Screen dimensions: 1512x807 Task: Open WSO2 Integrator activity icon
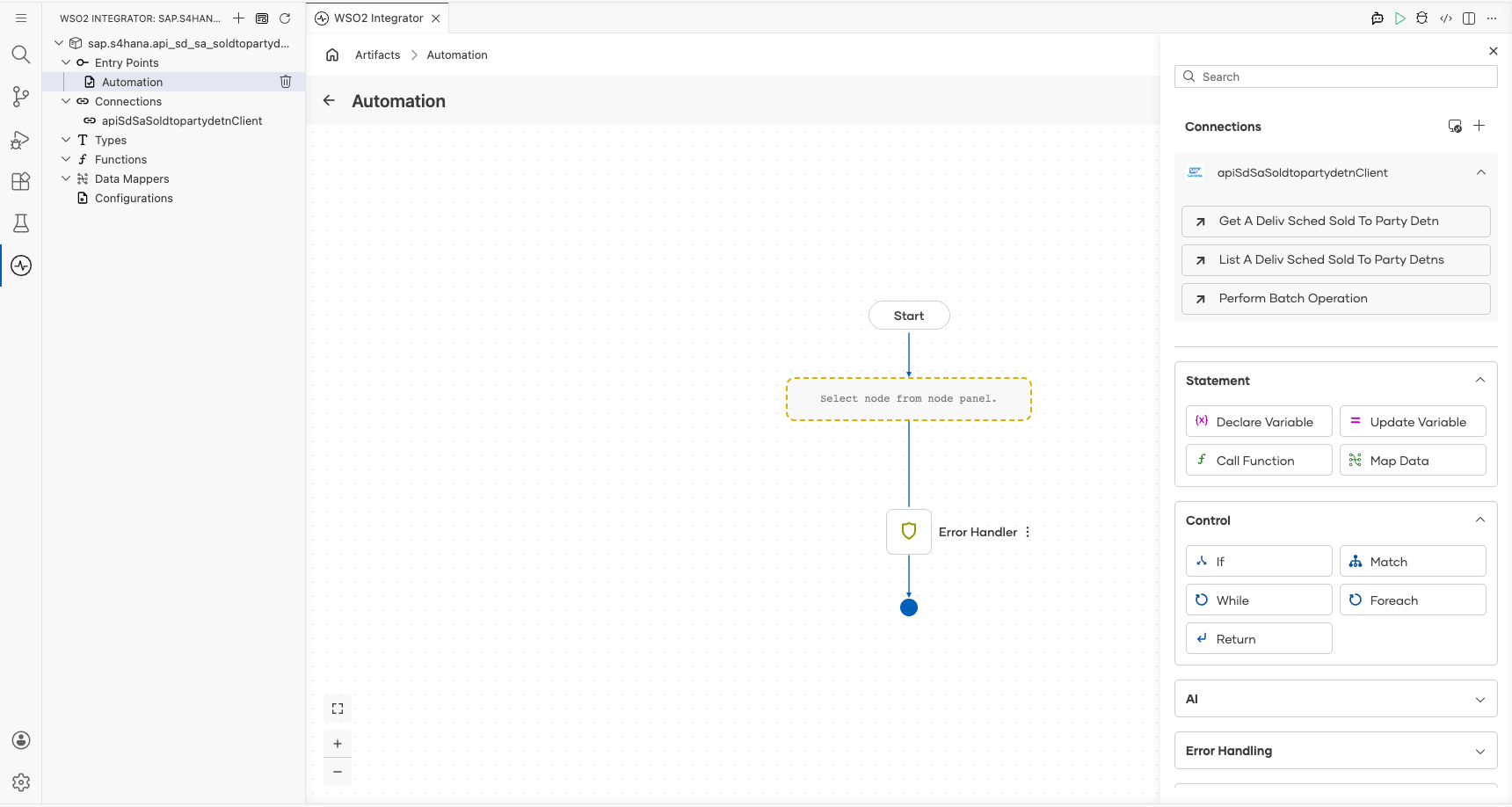pyautogui.click(x=21, y=265)
